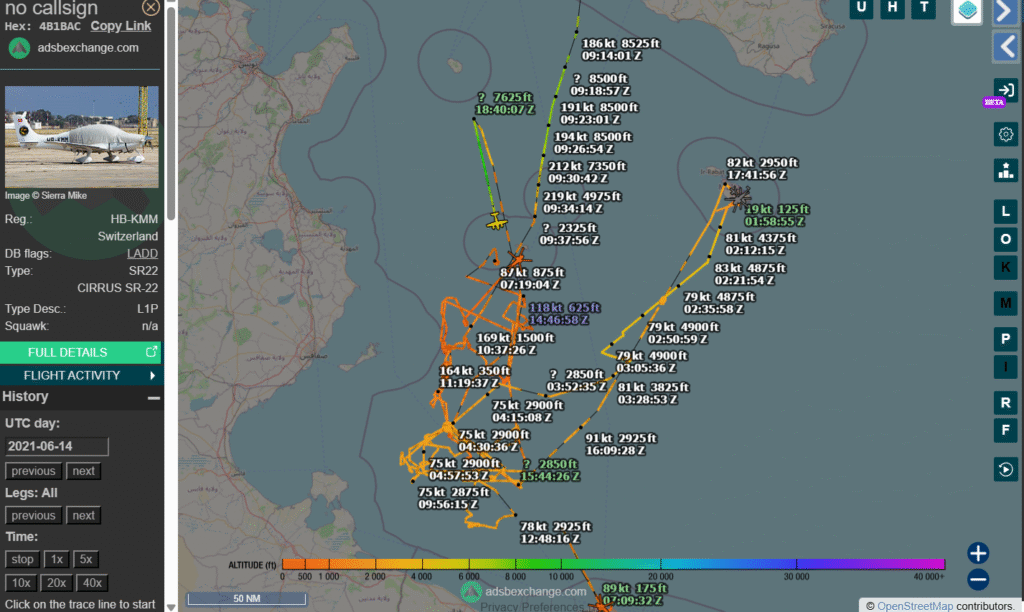Screen dimensions: 1024x612
Task: Click the UTC day date field
Action: 57,447
